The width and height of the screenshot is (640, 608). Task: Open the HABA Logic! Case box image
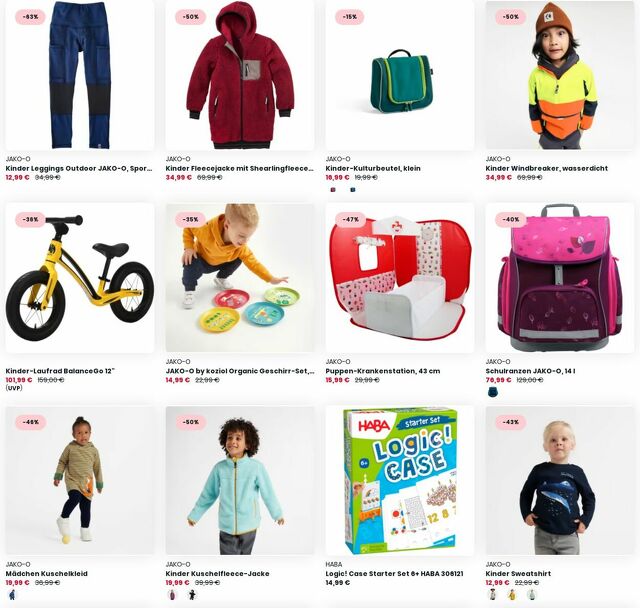pos(400,481)
